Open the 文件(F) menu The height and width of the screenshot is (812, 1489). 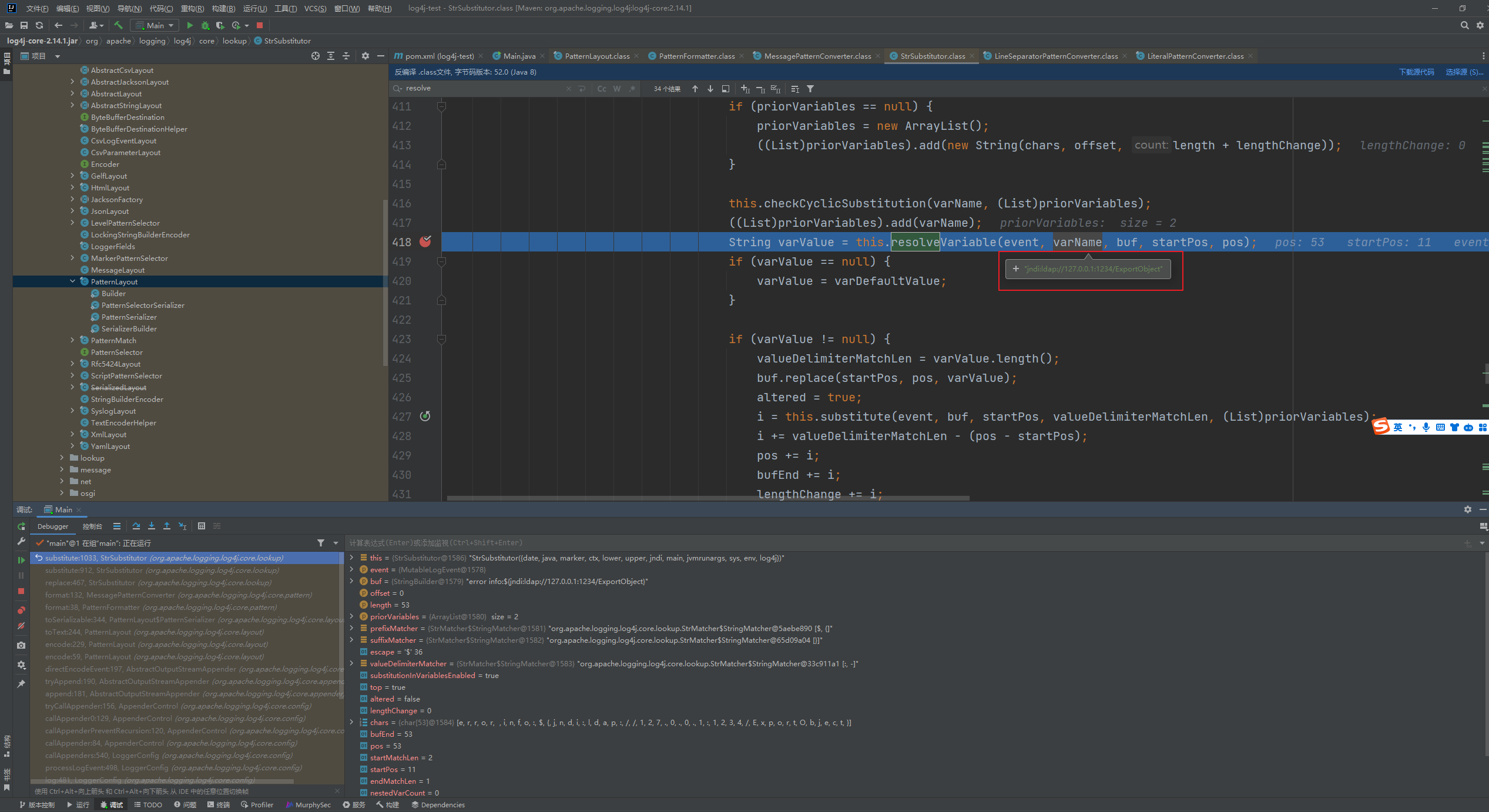click(x=37, y=8)
